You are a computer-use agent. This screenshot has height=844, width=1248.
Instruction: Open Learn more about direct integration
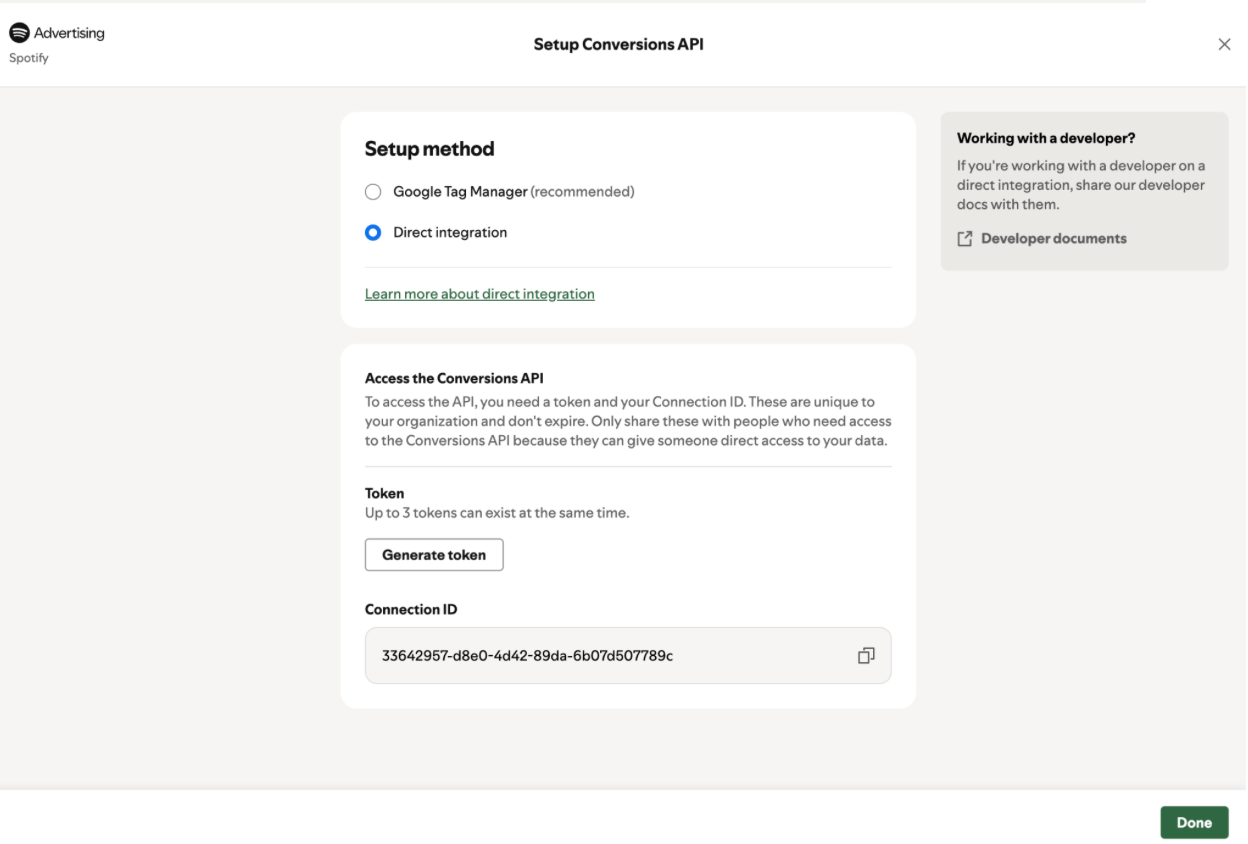[x=480, y=294]
